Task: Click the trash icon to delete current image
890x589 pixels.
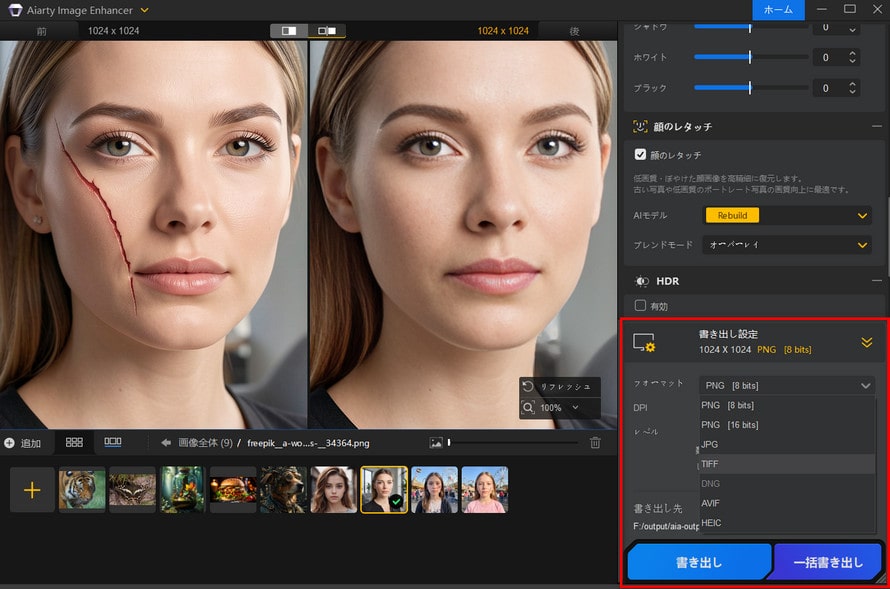Action: (x=596, y=442)
